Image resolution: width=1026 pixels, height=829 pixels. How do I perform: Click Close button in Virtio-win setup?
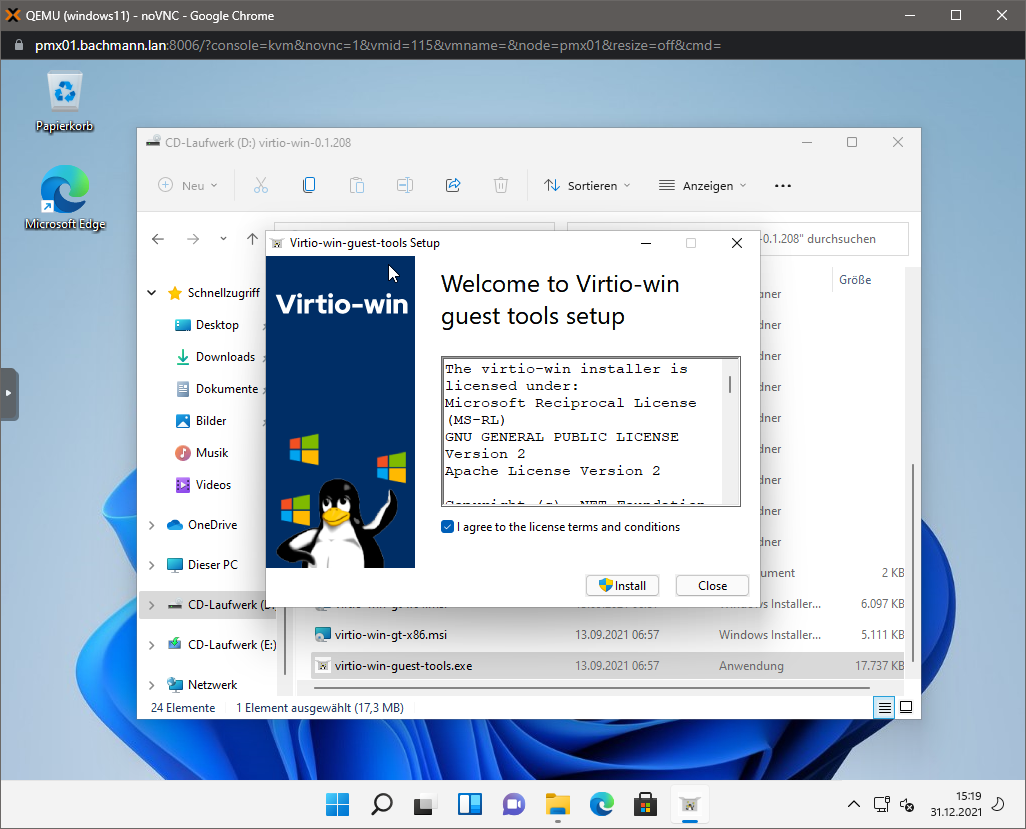[712, 586]
